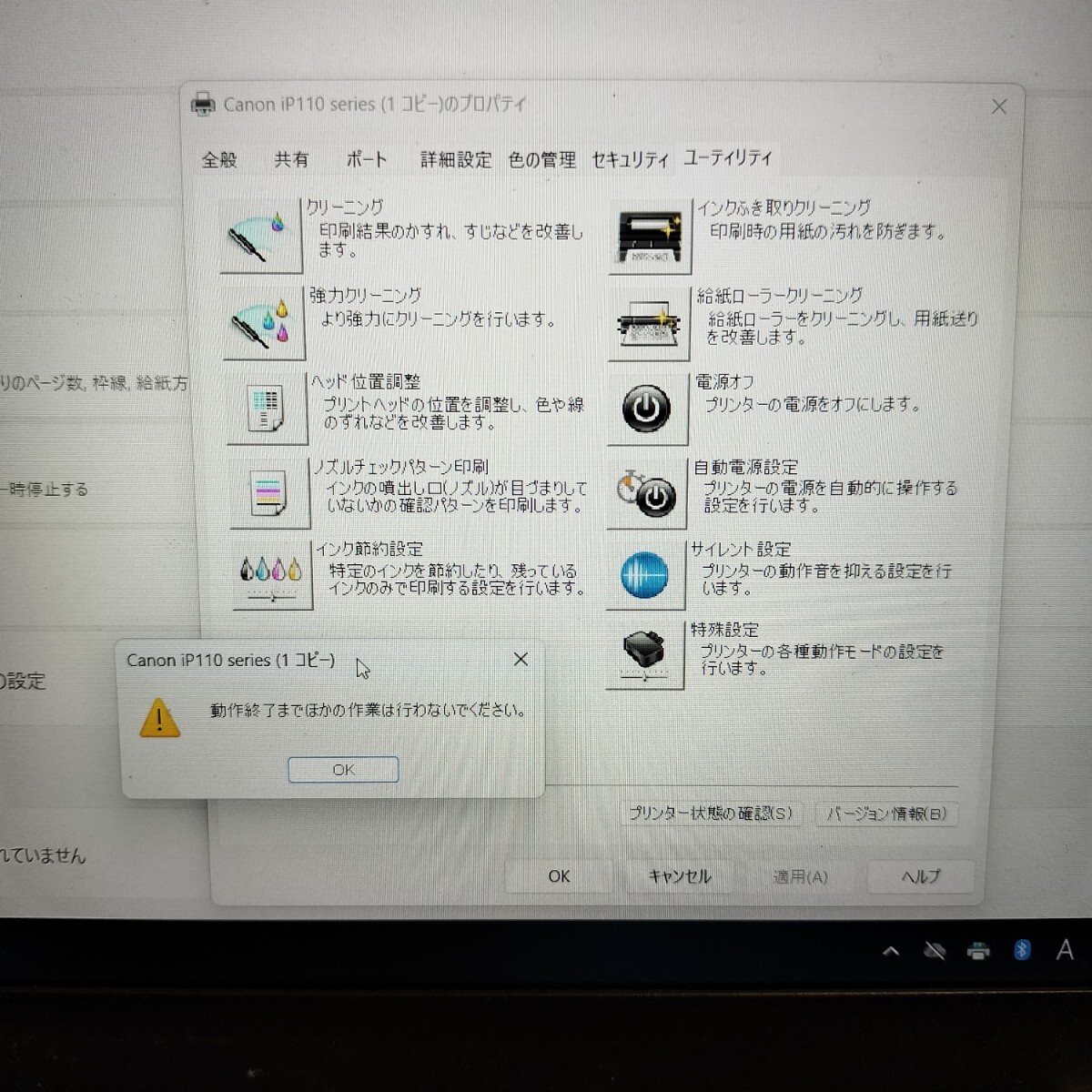
Task: Click OK at the properties dialog bottom
Action: tap(559, 875)
